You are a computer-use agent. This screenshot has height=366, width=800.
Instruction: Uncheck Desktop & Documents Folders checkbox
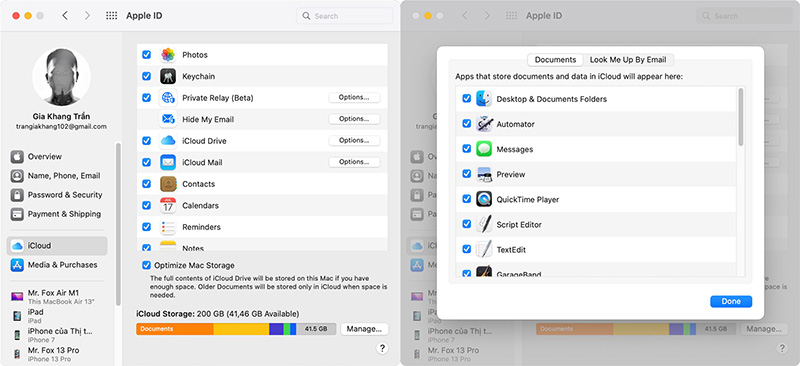pyautogui.click(x=466, y=99)
